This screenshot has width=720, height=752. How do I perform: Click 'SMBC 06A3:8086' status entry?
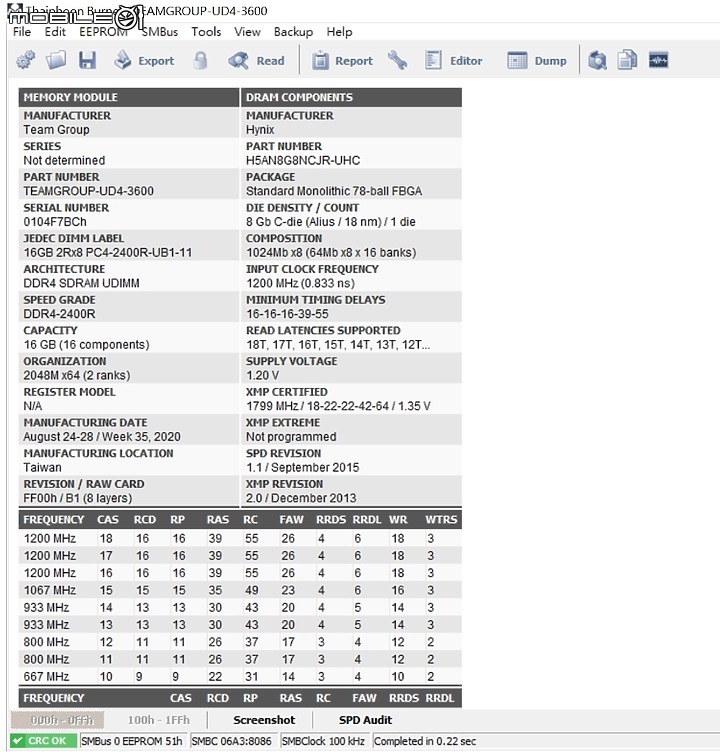[x=232, y=741]
